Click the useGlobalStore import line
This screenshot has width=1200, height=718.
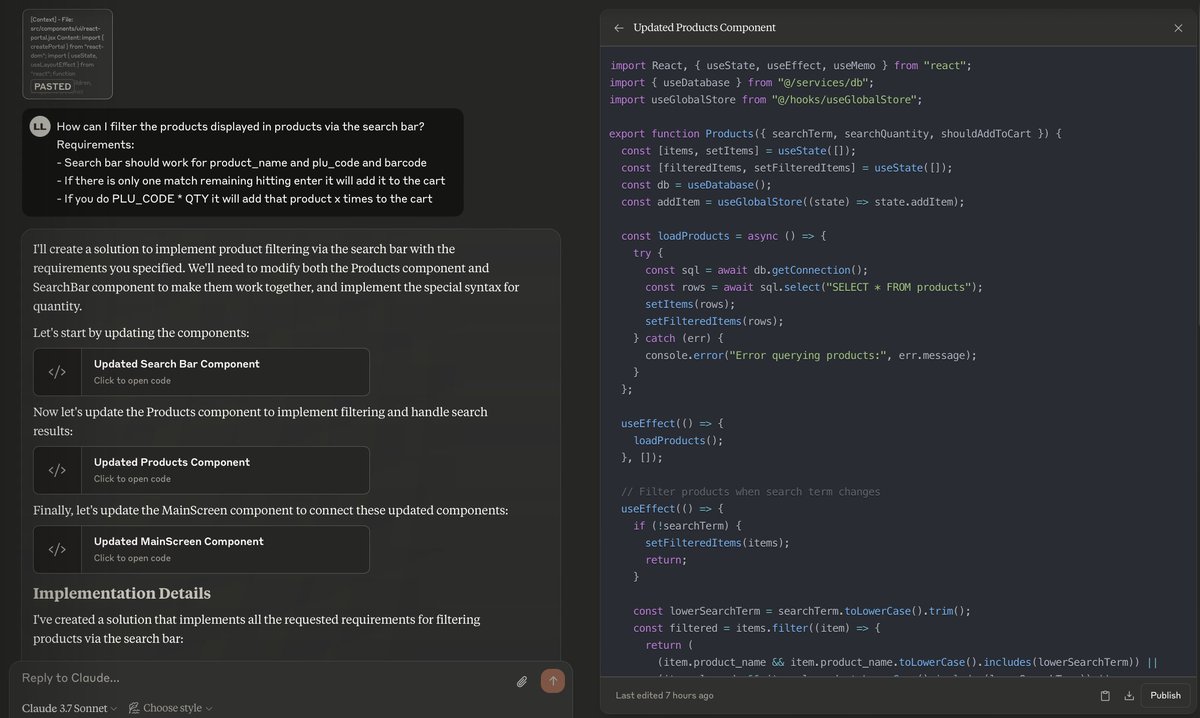pos(766,99)
